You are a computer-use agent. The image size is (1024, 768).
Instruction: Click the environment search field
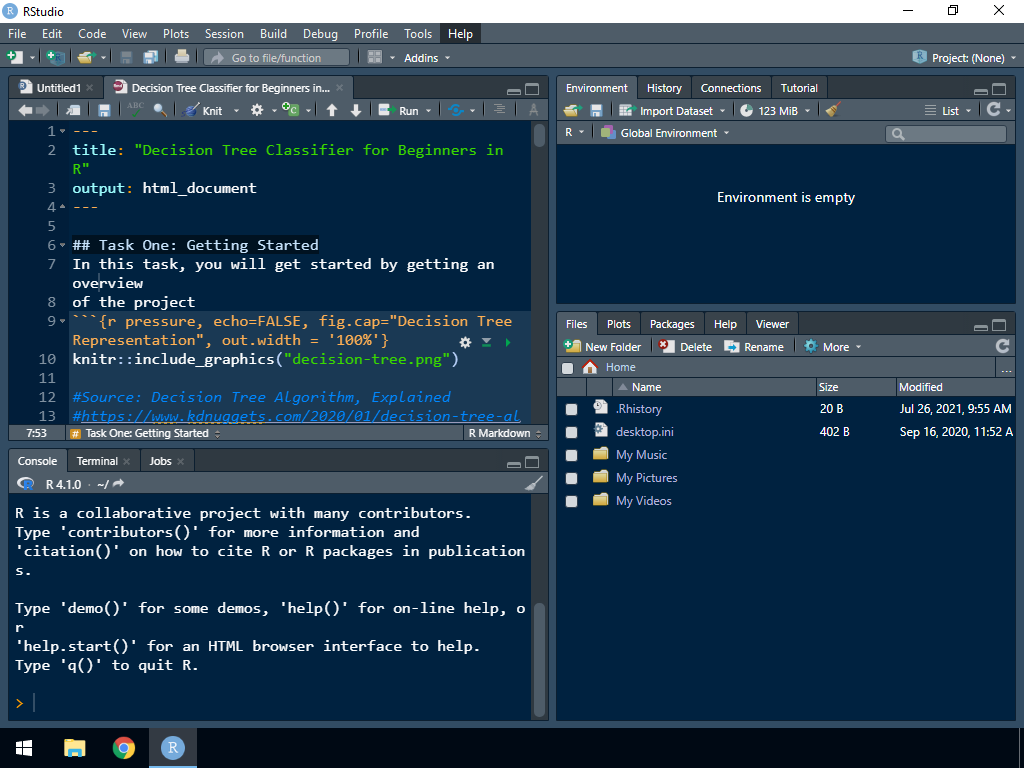coord(950,133)
